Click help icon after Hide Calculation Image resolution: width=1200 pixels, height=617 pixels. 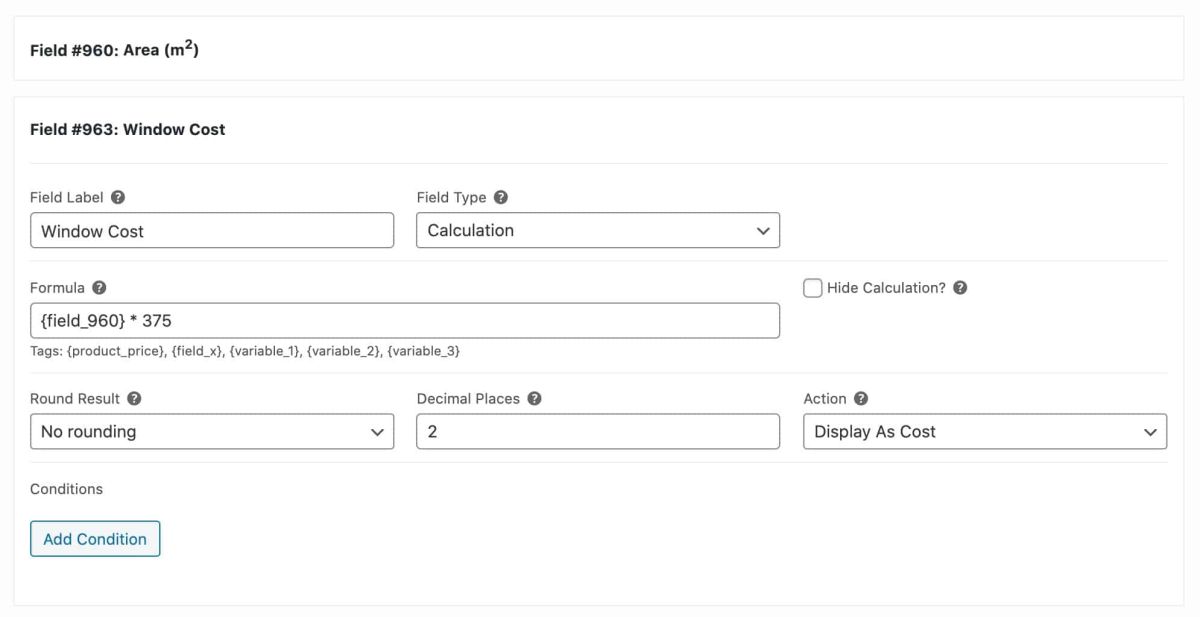pyautogui.click(x=960, y=288)
